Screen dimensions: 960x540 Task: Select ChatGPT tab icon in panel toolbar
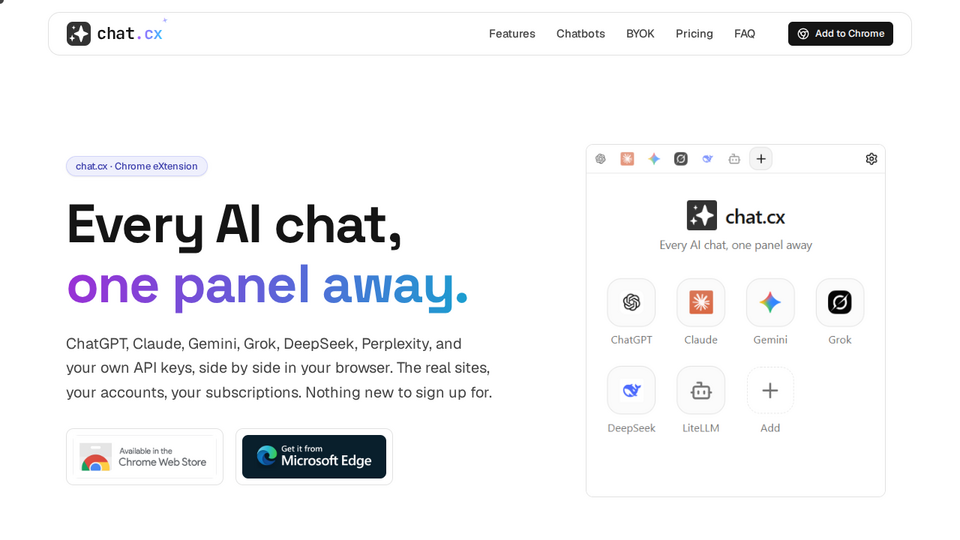pos(601,159)
